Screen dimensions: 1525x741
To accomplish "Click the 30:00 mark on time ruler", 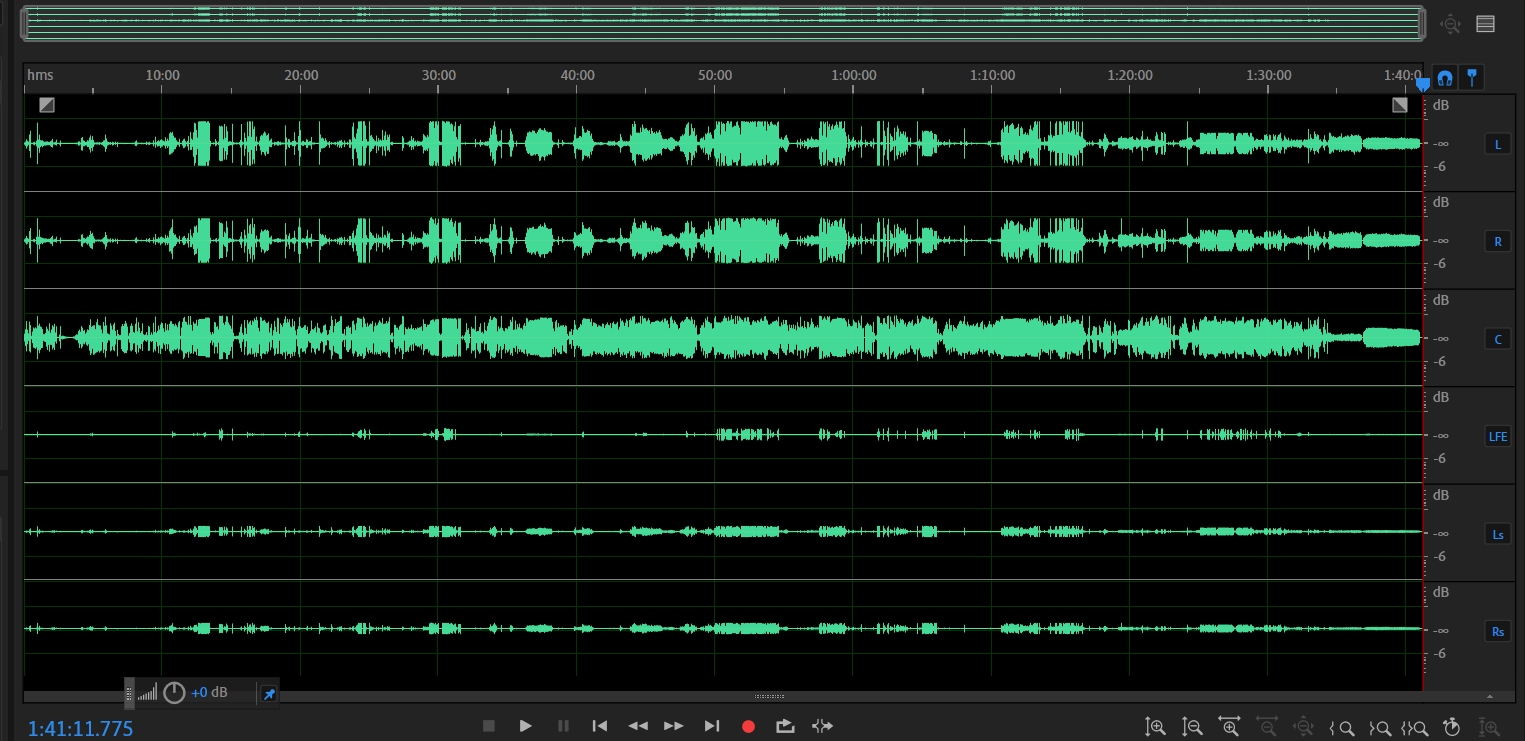I will click(x=439, y=75).
